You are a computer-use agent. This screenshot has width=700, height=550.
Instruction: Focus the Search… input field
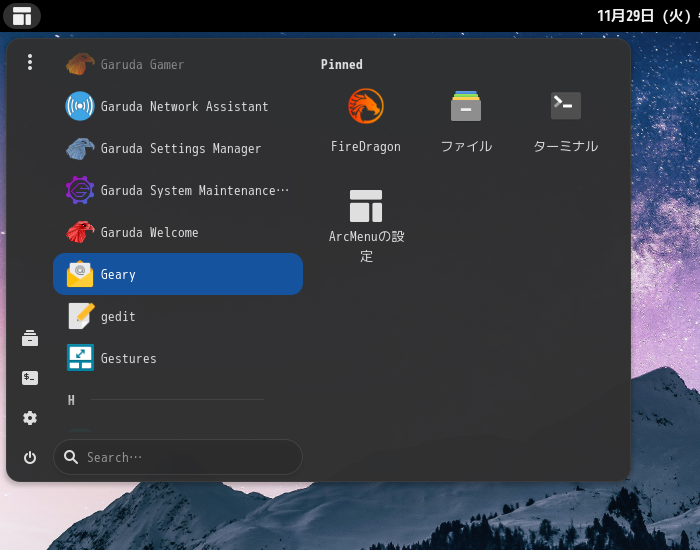click(178, 457)
